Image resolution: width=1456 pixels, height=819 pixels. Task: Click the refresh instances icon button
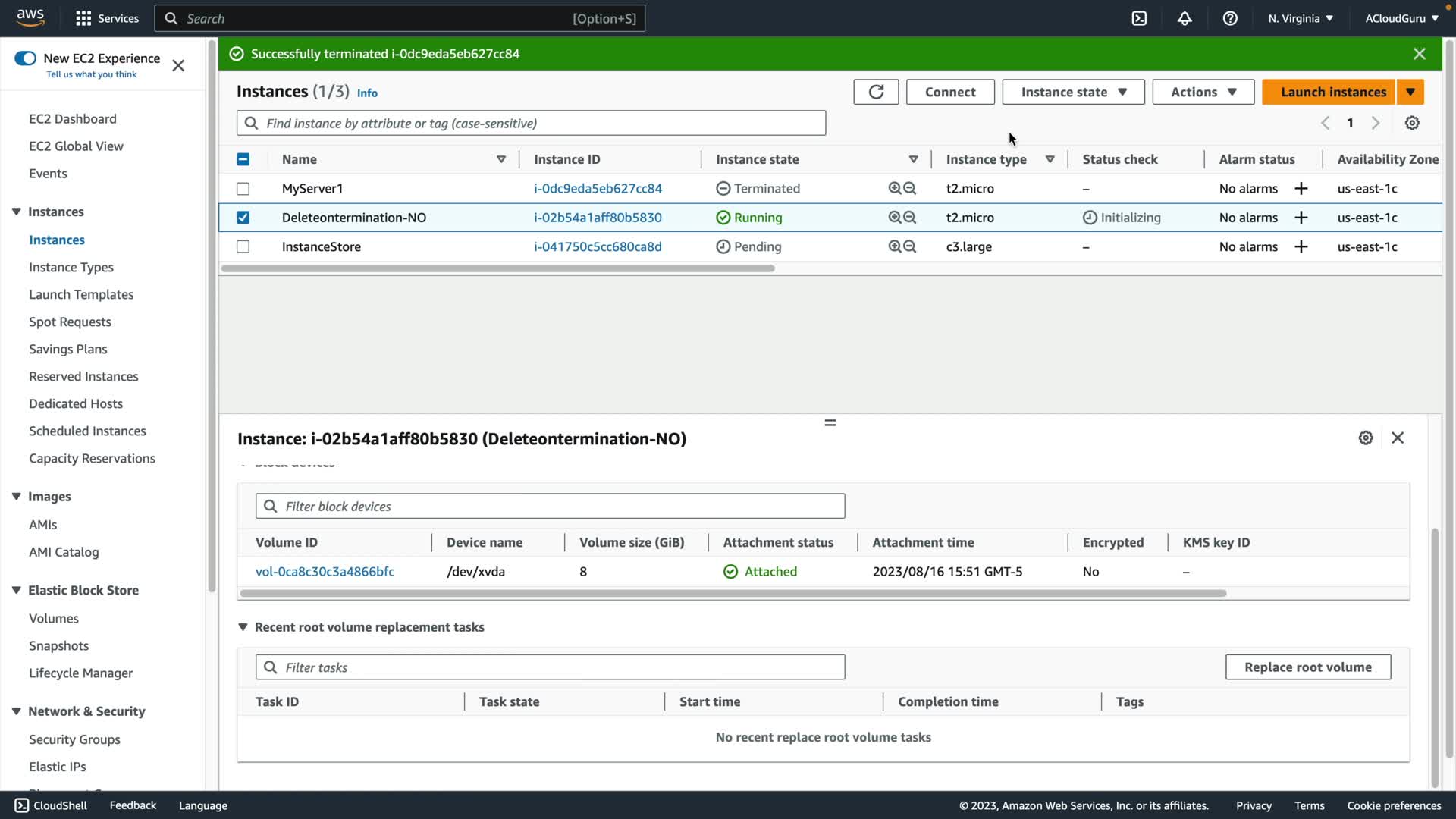pos(876,92)
